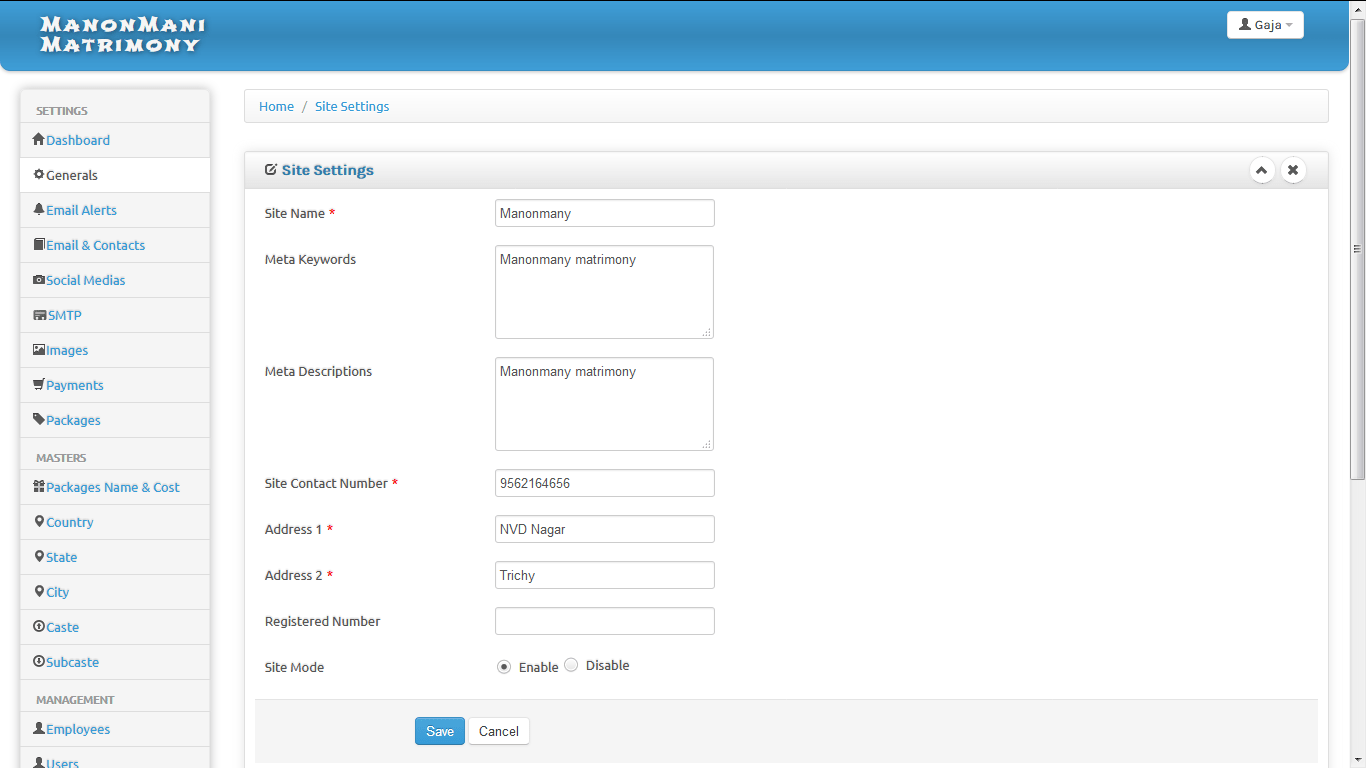Click the Country map-pin icon

(39, 522)
